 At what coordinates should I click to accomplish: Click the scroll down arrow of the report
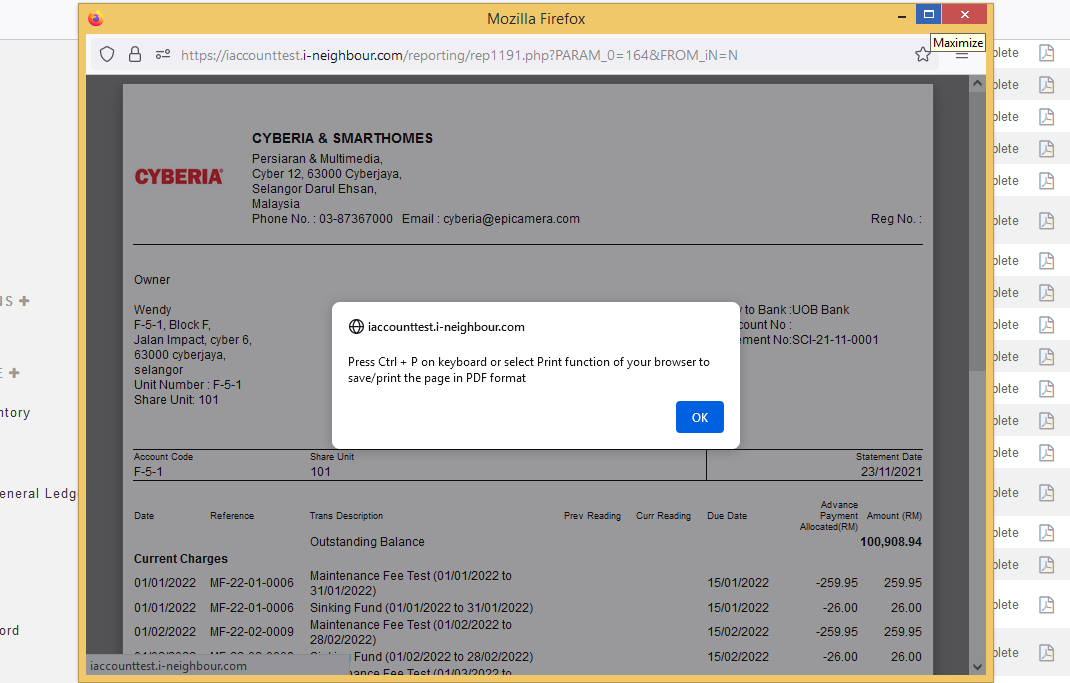[x=977, y=667]
